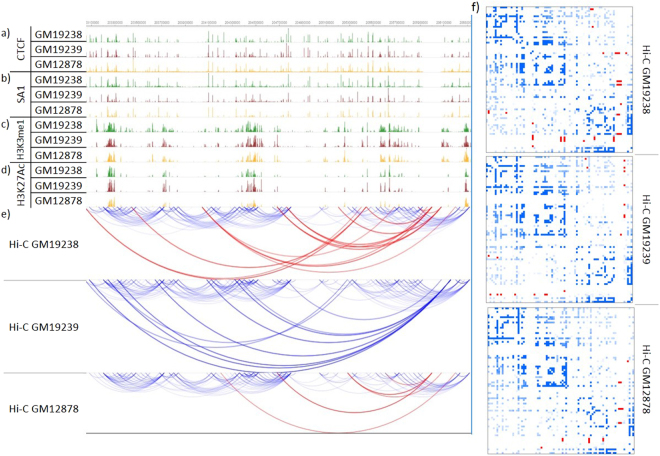Select the rotated CTCF group label
This screenshot has width=660, height=456.
(21, 49)
